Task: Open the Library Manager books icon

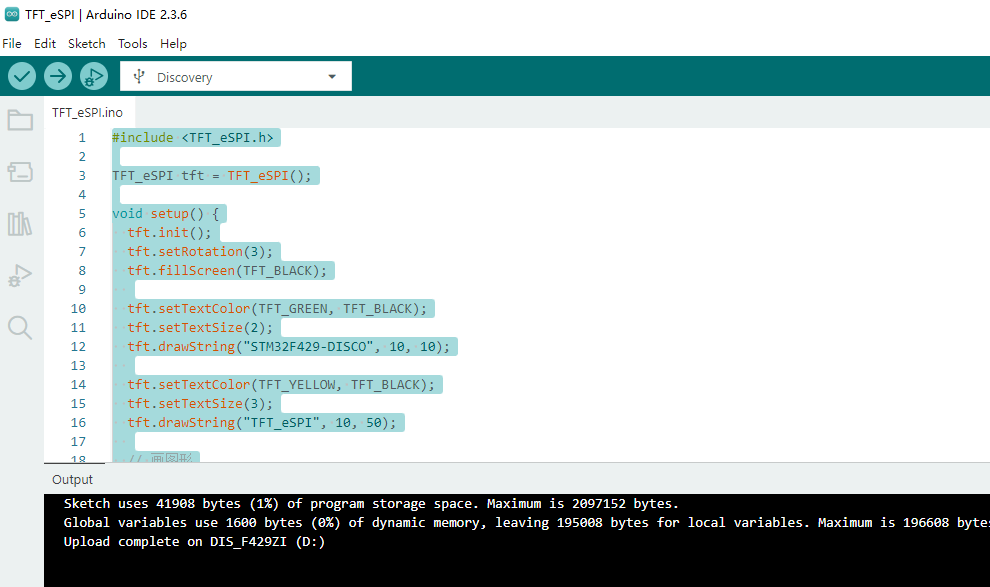Action: [20, 223]
